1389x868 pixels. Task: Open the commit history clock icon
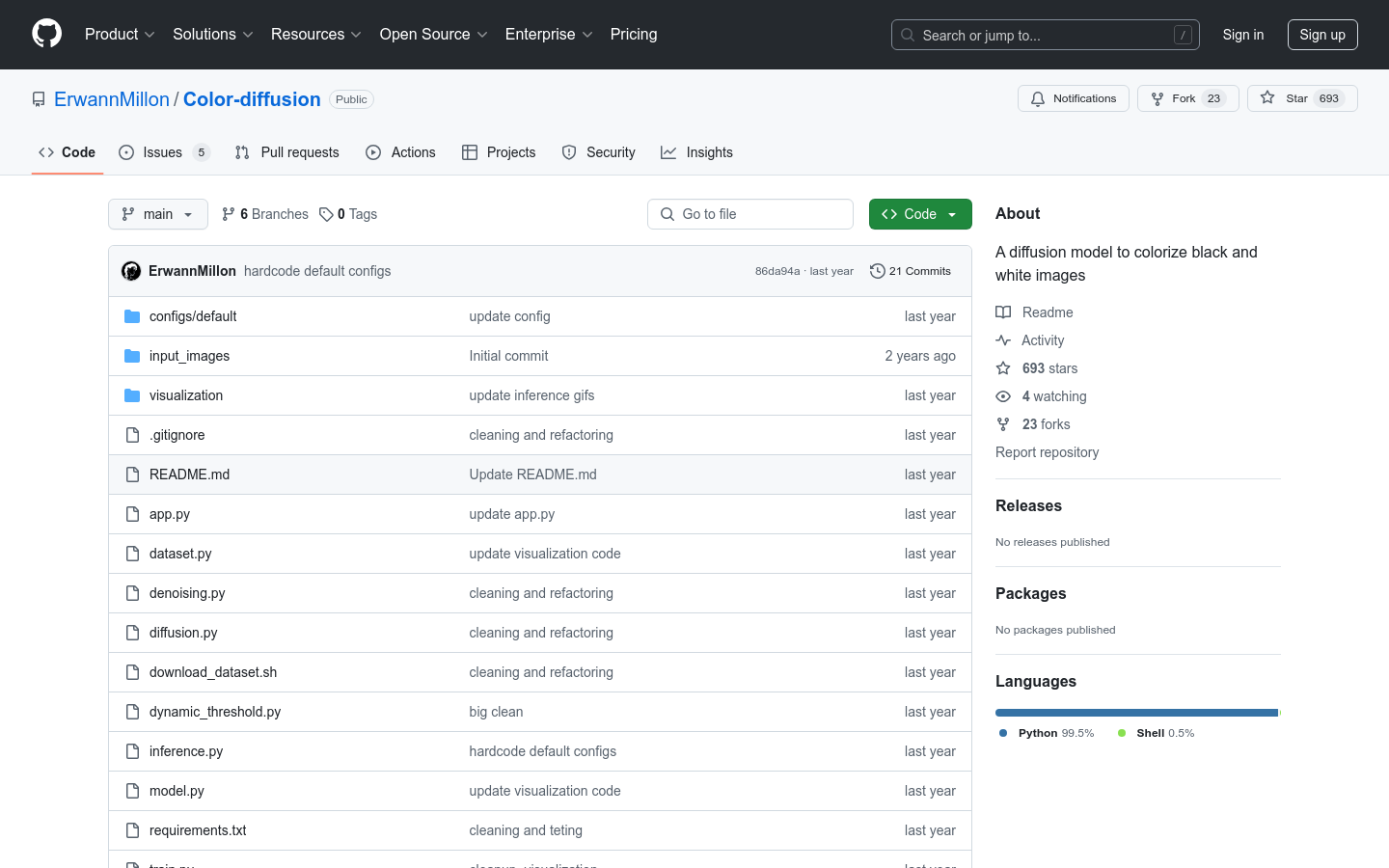point(877,271)
